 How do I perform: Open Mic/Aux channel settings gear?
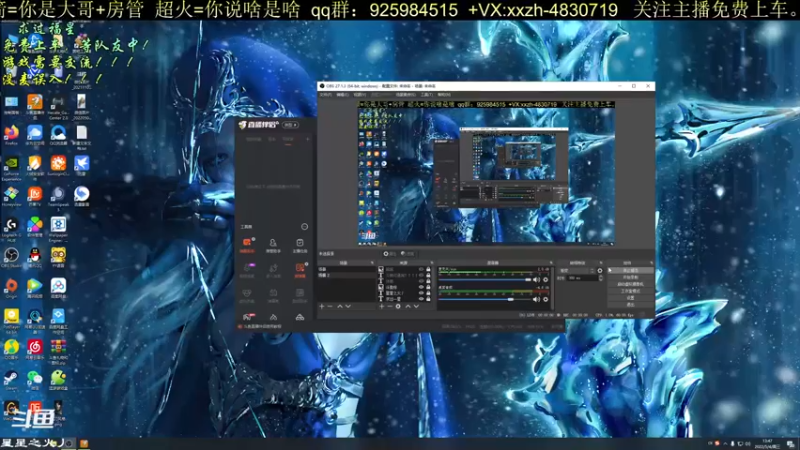545,280
